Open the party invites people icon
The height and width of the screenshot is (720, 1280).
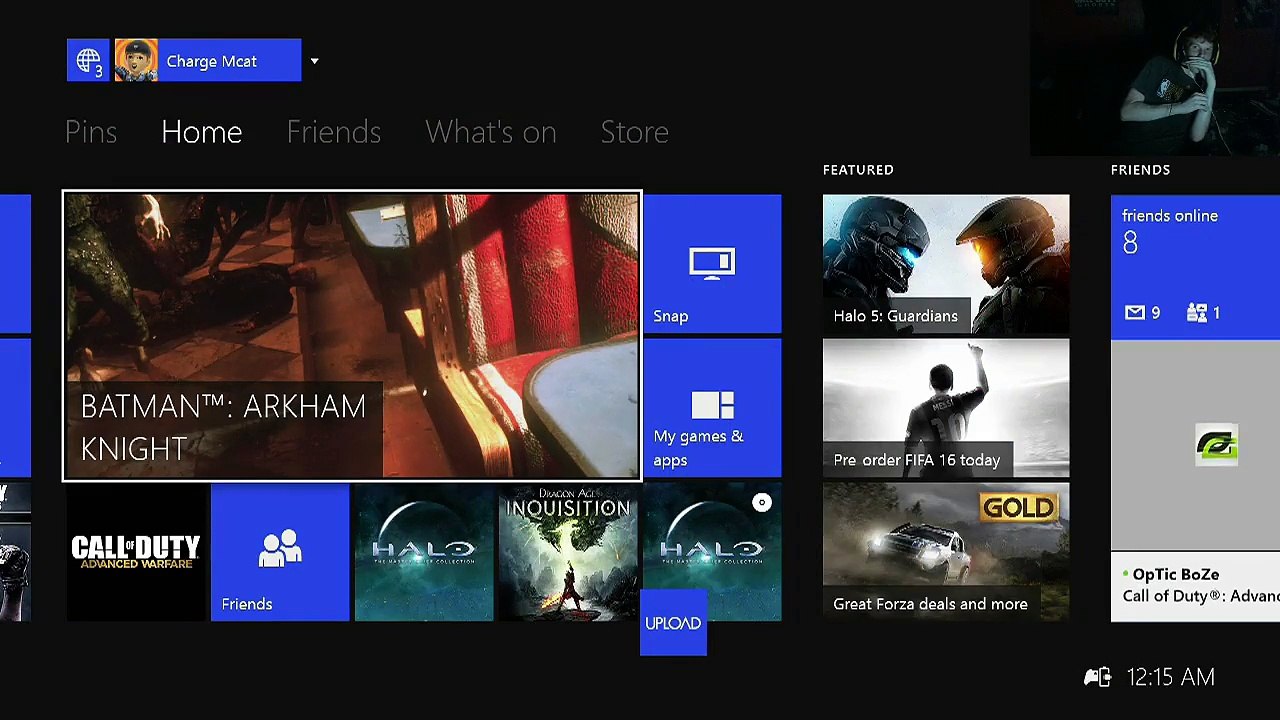[1196, 313]
